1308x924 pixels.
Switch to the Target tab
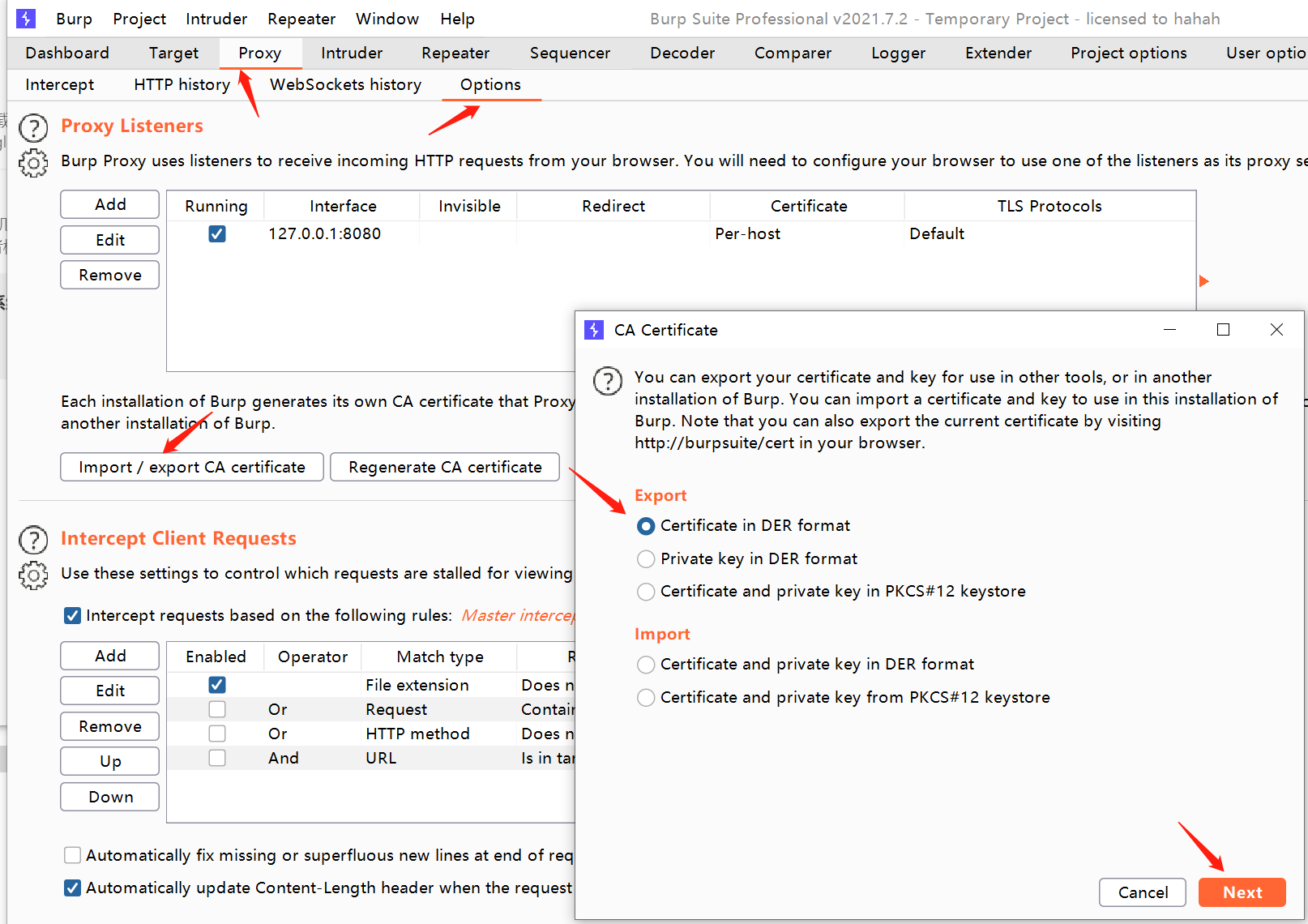(173, 53)
